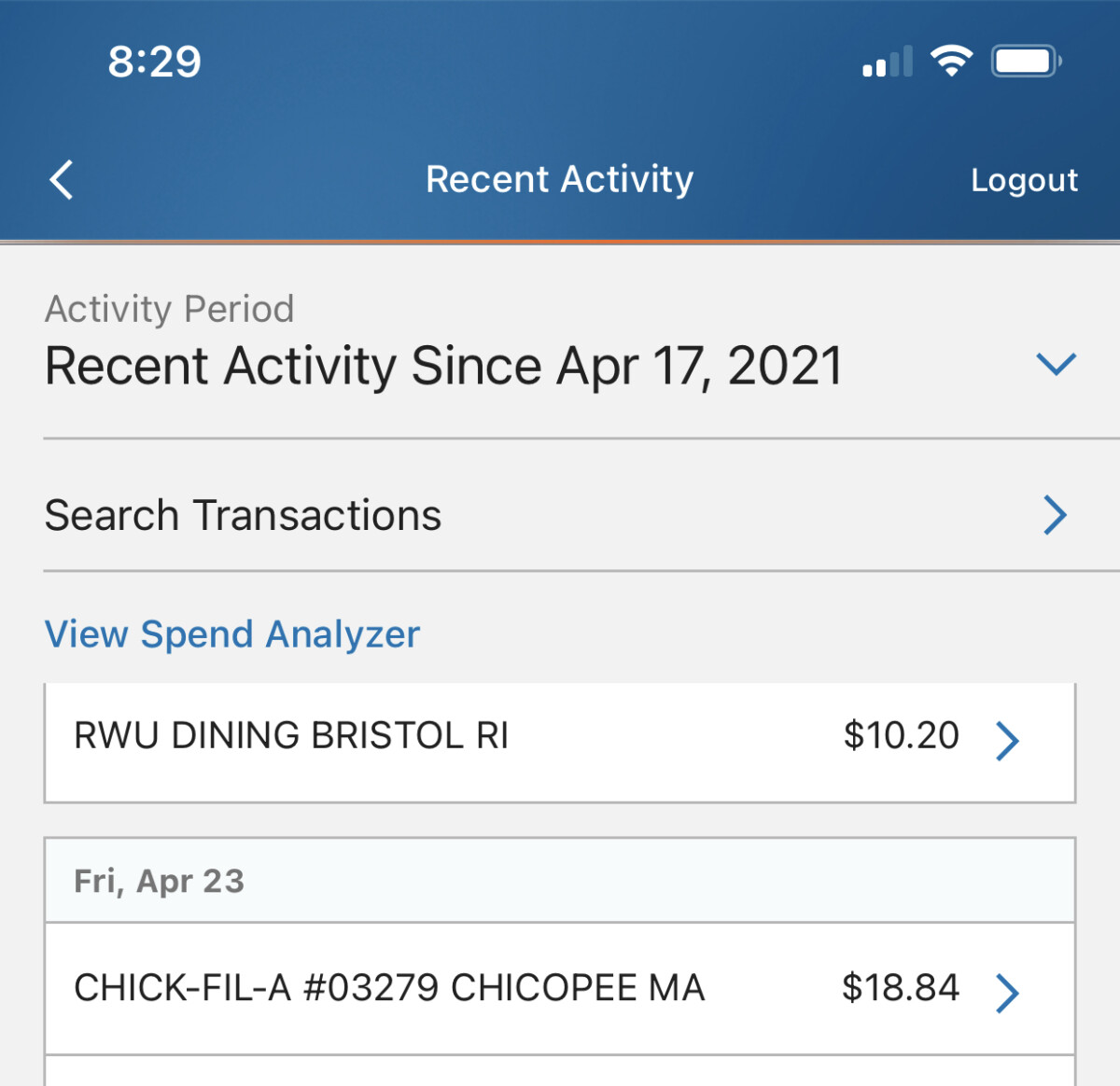Open the RWU DINING BRISTOL RI transaction
The width and height of the screenshot is (1120, 1086).
(291, 736)
